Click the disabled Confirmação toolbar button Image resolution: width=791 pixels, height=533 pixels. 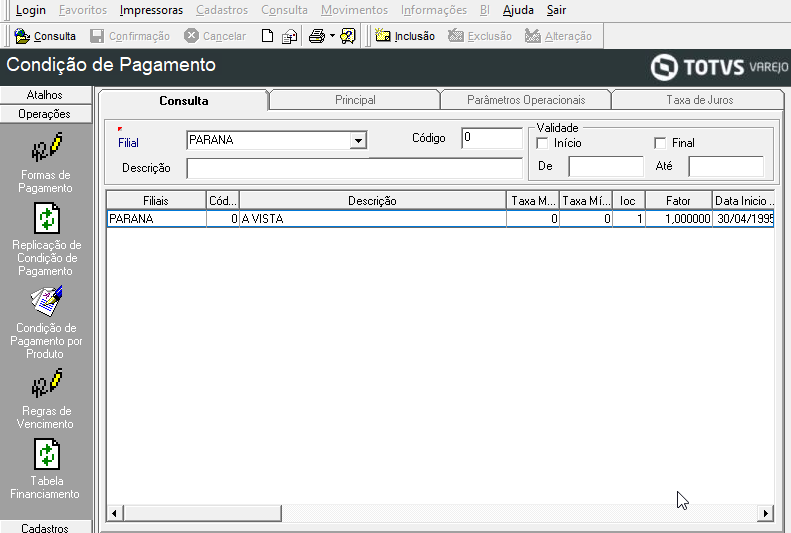point(130,36)
